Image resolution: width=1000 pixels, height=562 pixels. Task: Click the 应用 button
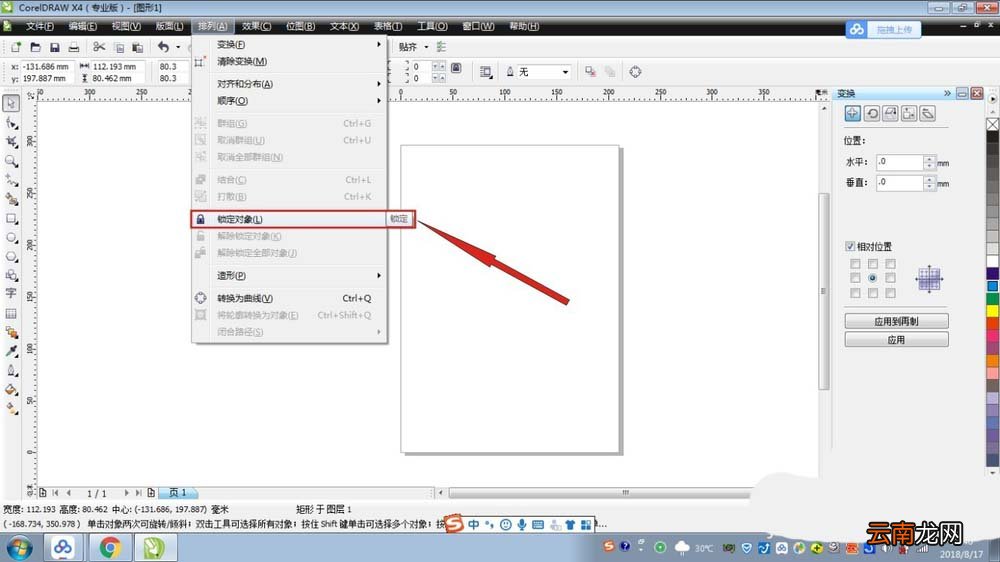point(896,339)
